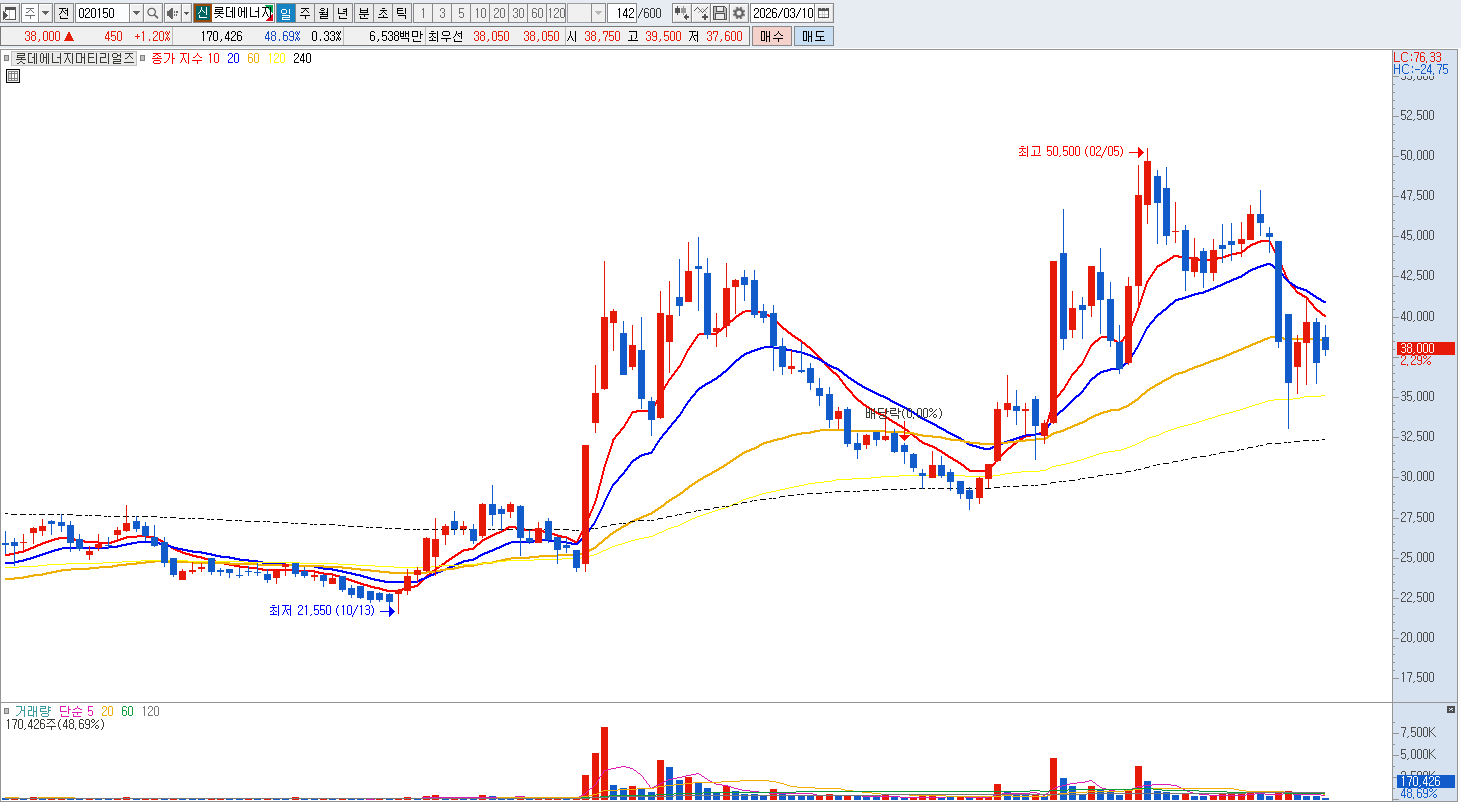Click the 매도 sell button
This screenshot has height=802, width=1461.
point(813,36)
